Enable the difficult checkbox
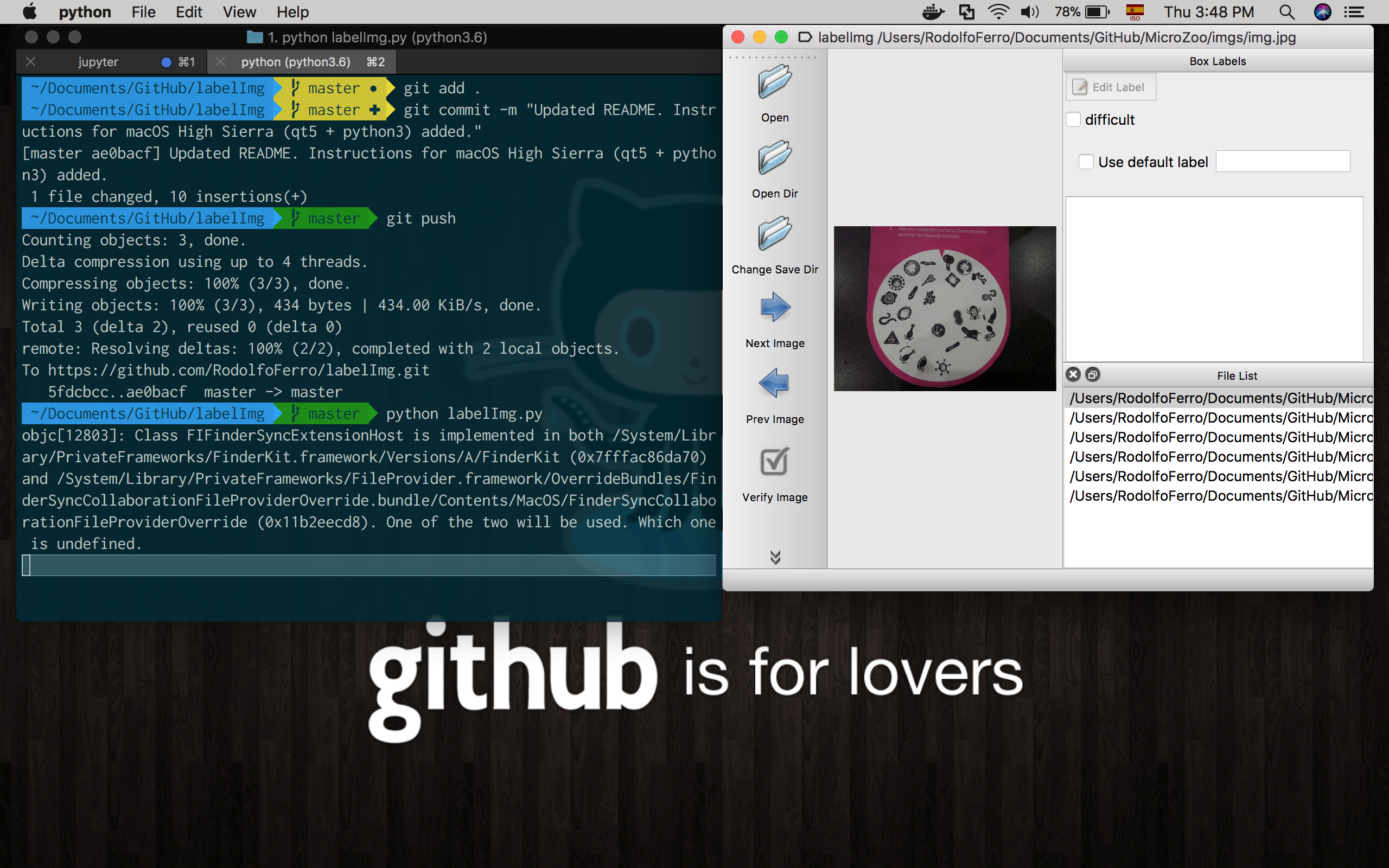This screenshot has height=868, width=1389. click(x=1073, y=119)
